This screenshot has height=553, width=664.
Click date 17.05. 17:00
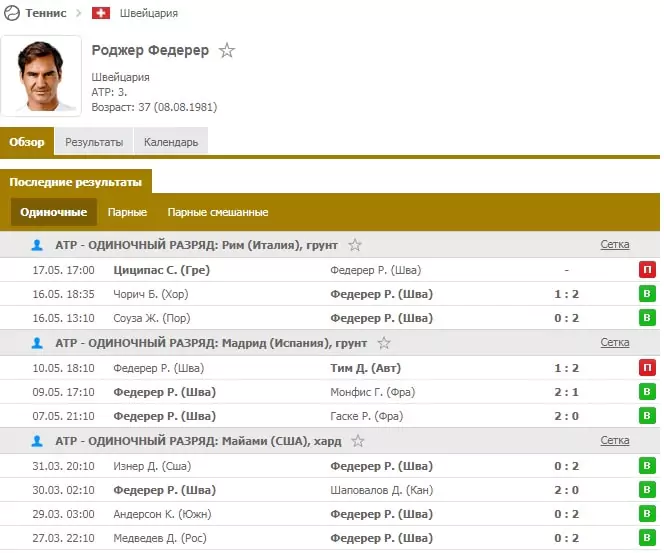pos(64,270)
